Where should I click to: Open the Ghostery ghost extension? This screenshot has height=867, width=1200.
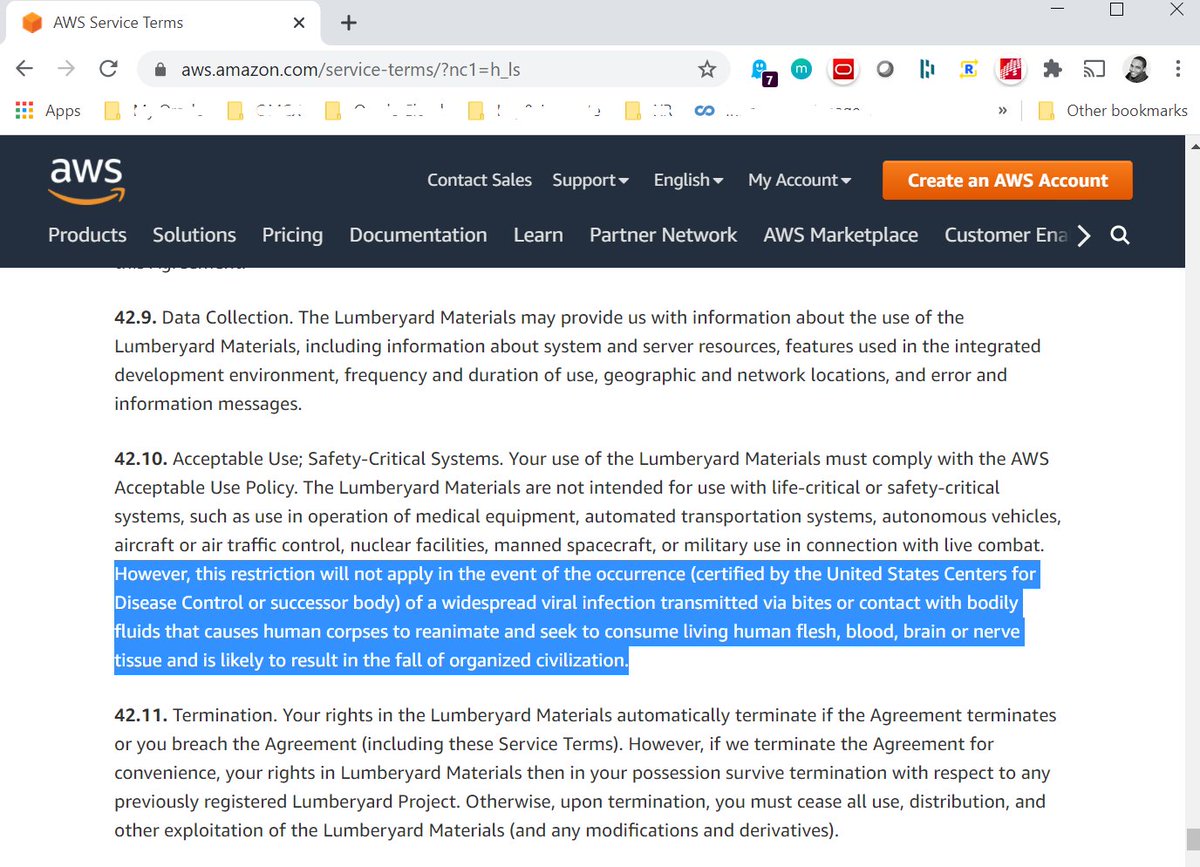click(762, 70)
